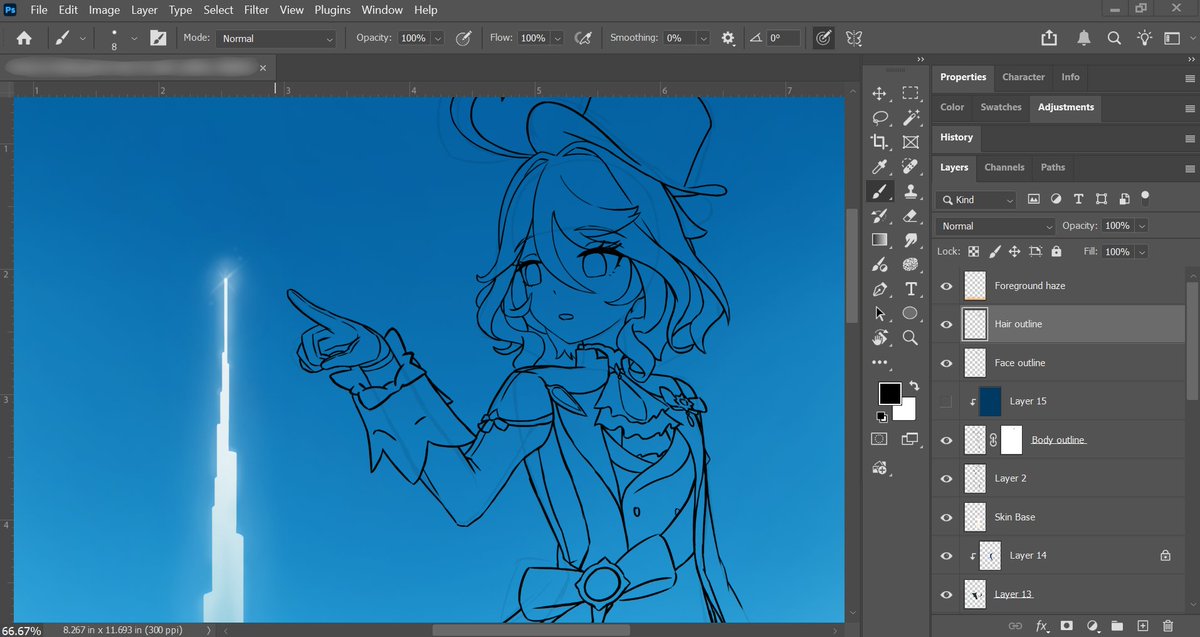Select the Smudge tool
The height and width of the screenshot is (637, 1200).
click(910, 240)
